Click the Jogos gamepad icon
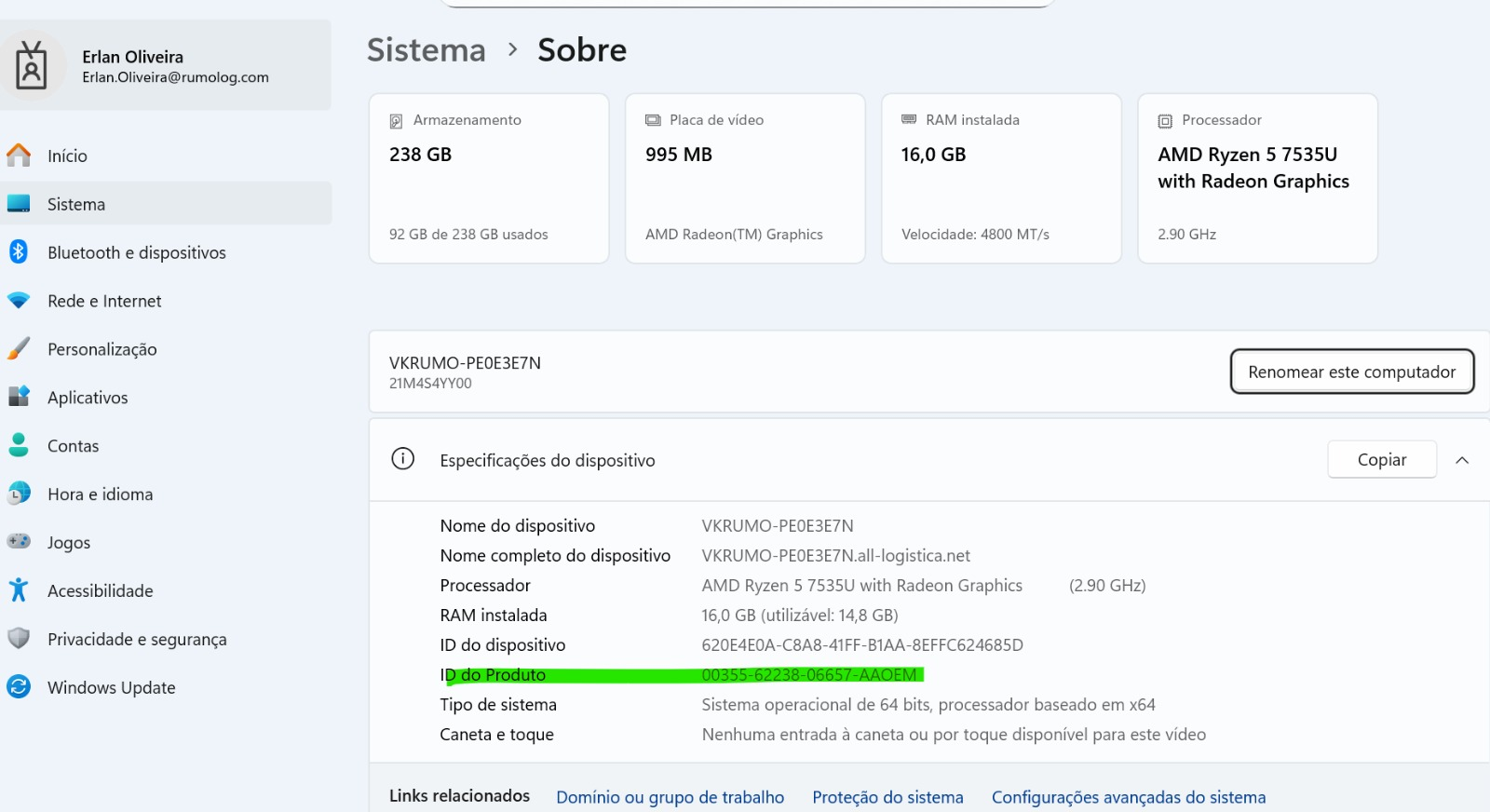The height and width of the screenshot is (812, 1490). (x=19, y=542)
